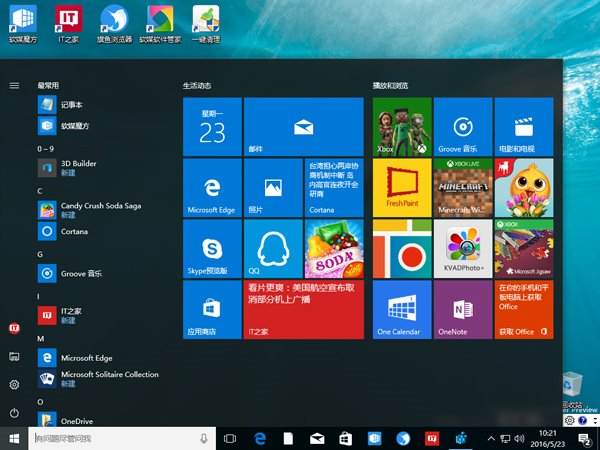The width and height of the screenshot is (600, 450).
Task: Open the Action Center notification icon
Action: tap(584, 439)
